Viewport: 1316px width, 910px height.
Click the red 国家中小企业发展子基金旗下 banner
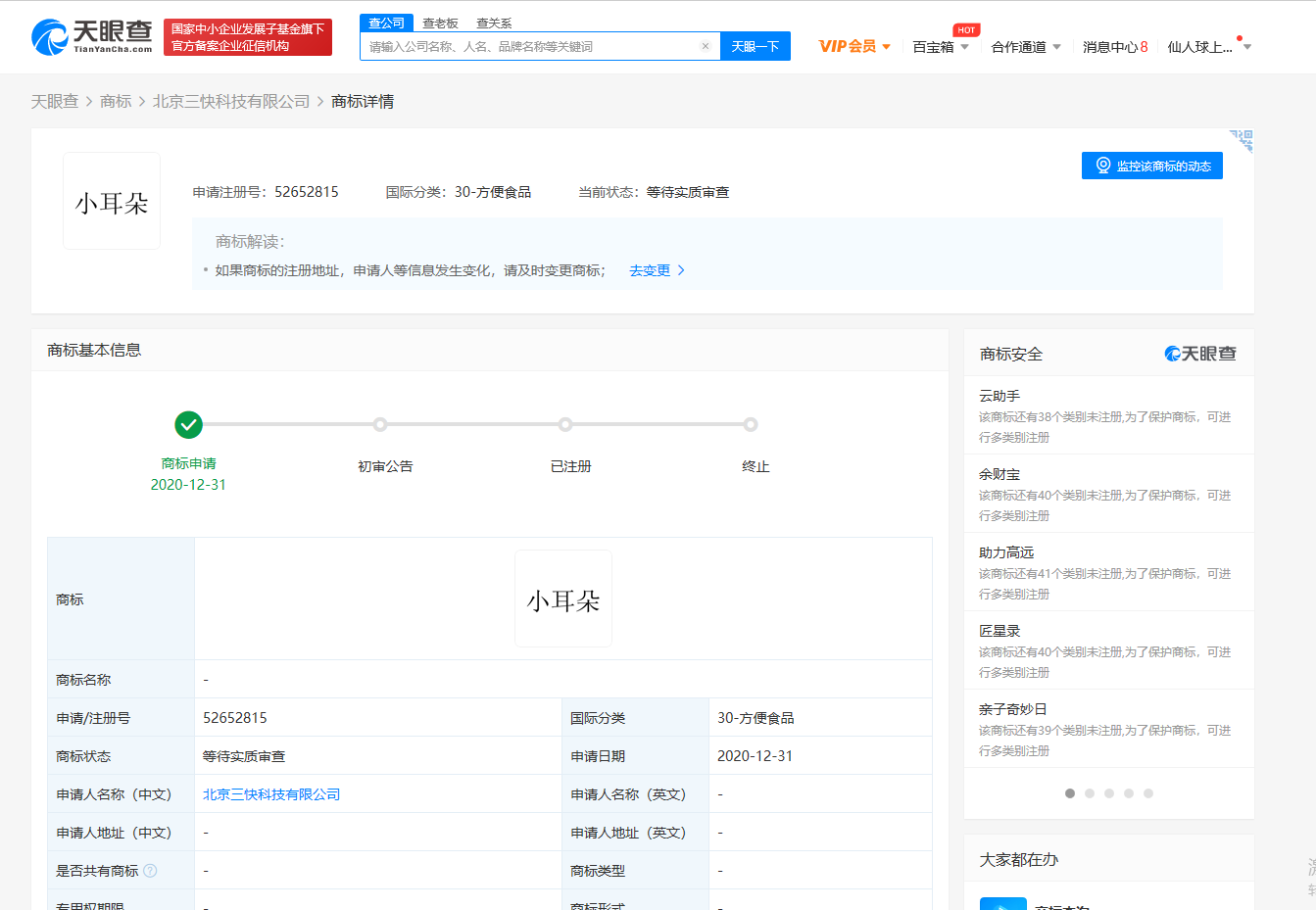(x=248, y=37)
